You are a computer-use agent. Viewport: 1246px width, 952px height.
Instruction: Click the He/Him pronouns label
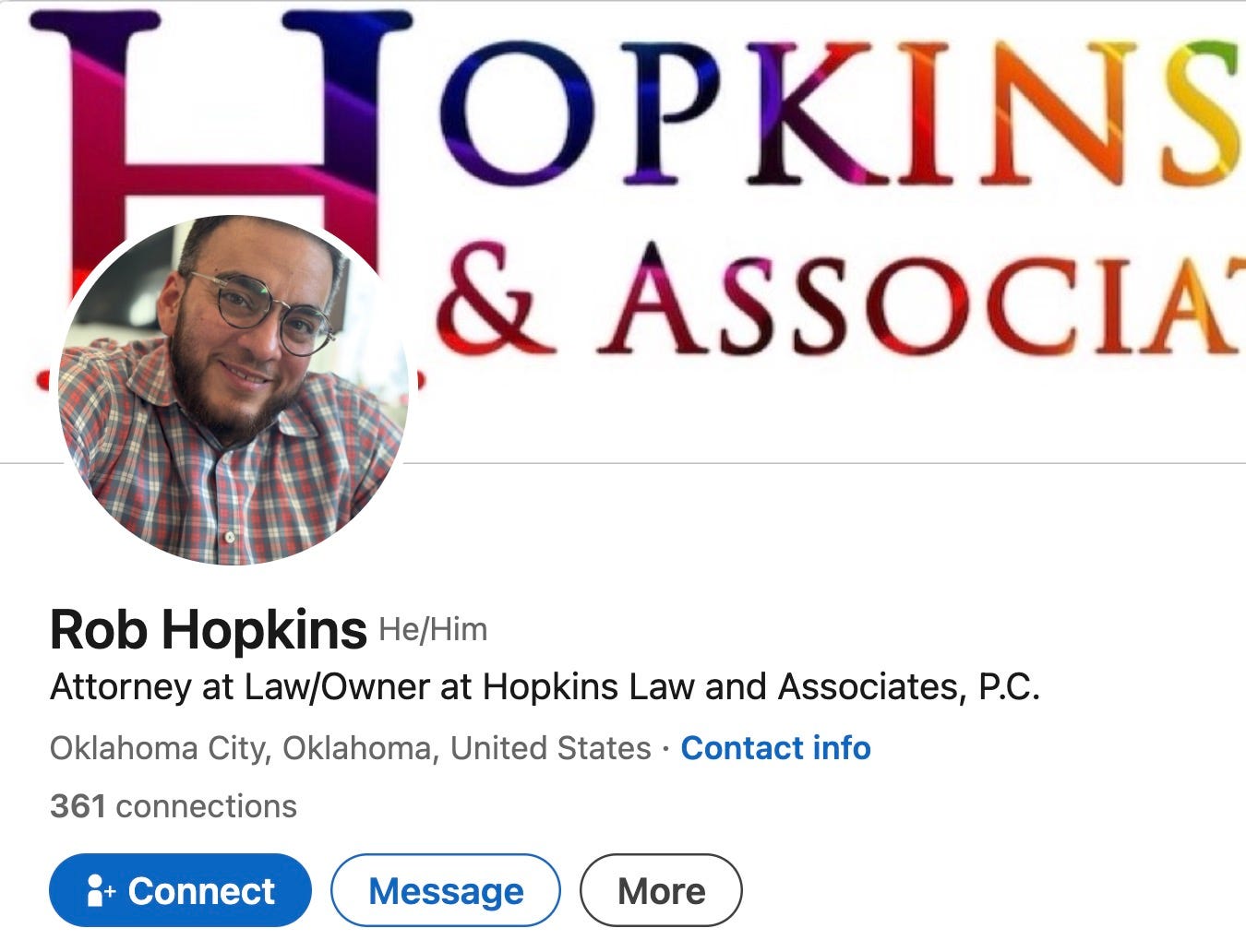pos(433,630)
